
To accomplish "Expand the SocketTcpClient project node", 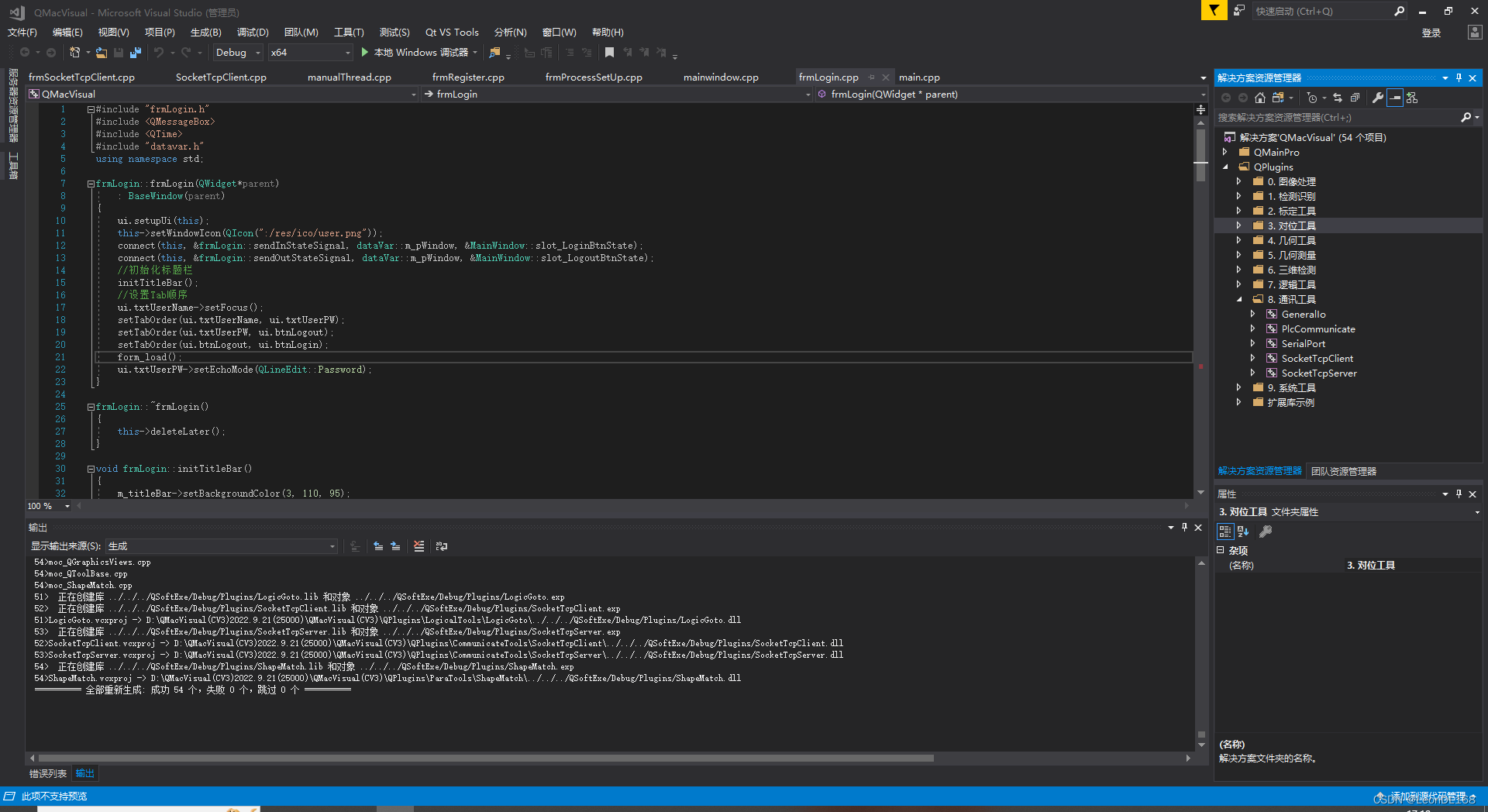I will tap(1253, 359).
